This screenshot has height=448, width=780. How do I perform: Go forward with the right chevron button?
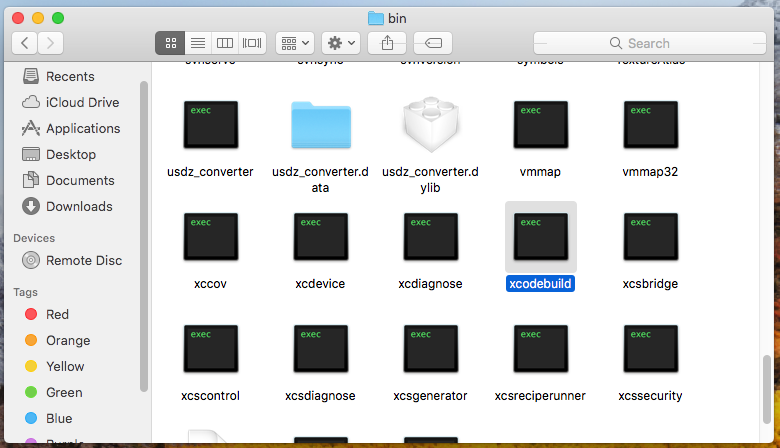coord(50,43)
